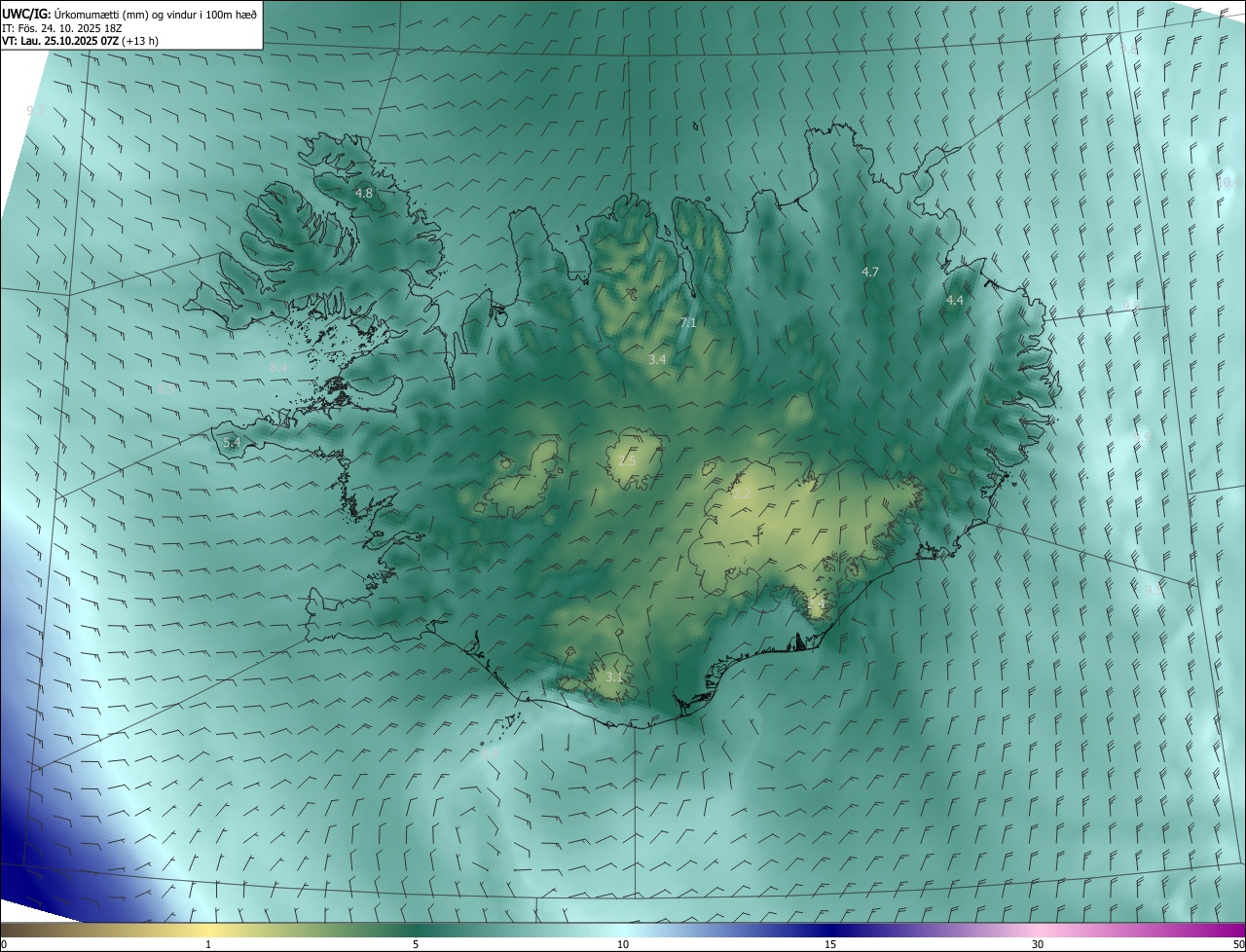Screen dimensions: 1246x952
Task: Click the 2.2 value label on the large glacier
Action: coord(742,494)
